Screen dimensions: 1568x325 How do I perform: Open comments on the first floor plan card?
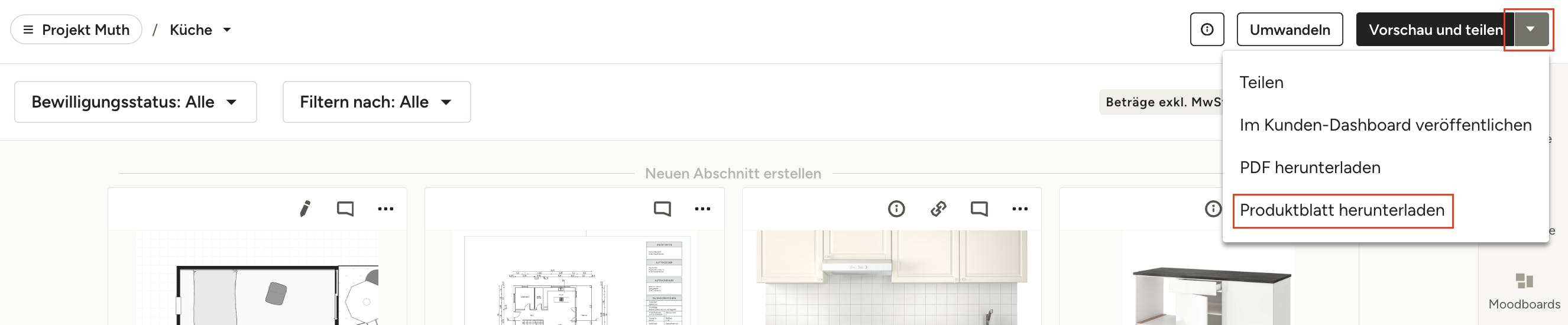(345, 209)
